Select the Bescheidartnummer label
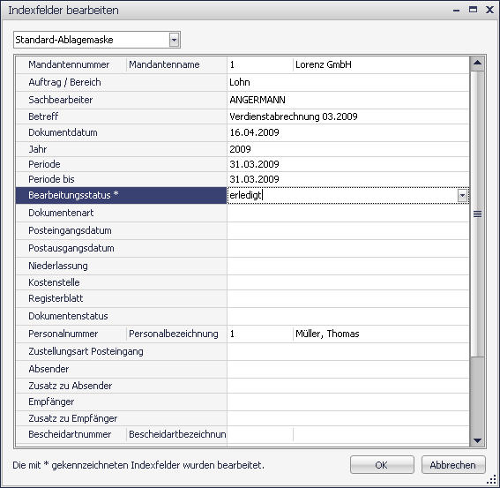500x488 pixels. pos(69,434)
